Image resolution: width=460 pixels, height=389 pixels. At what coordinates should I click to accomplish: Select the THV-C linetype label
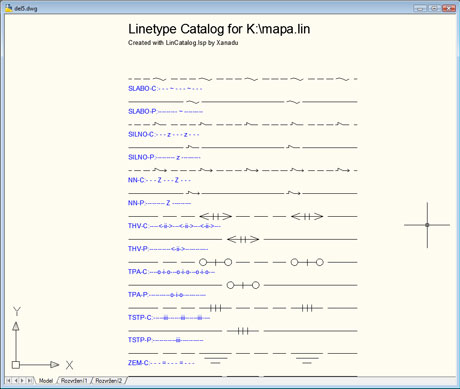click(x=174, y=226)
